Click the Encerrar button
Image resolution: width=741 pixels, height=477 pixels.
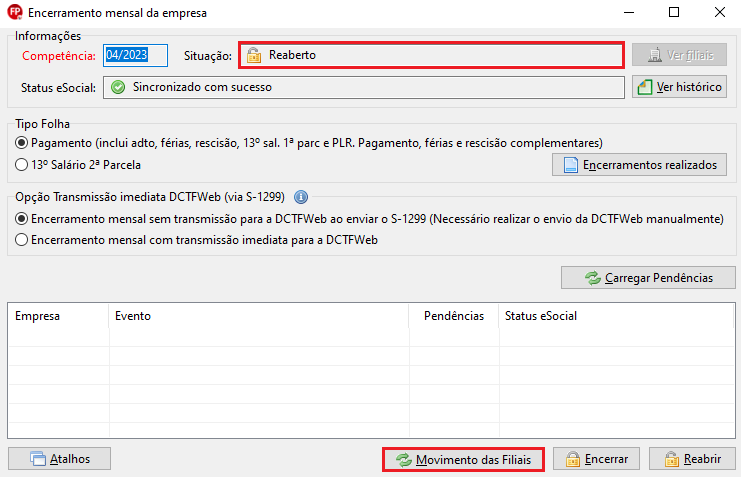(x=596, y=459)
